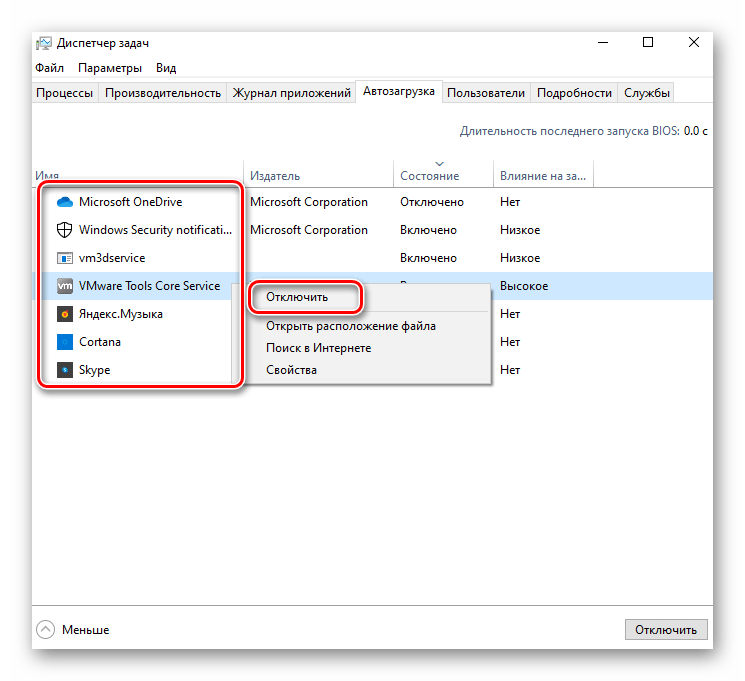Click the Skype app icon
This screenshot has width=745, height=681.
pos(65,370)
